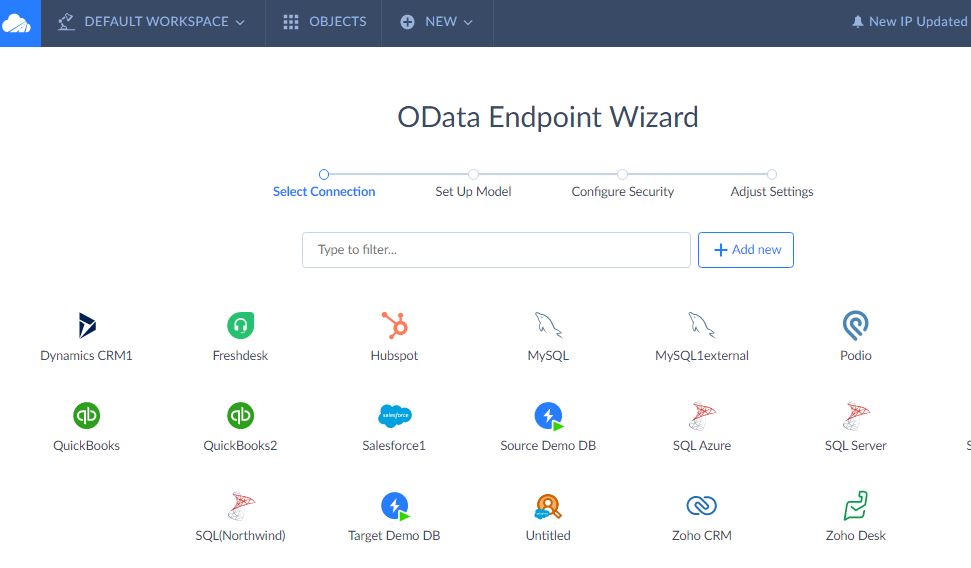Viewport: 971px width, 568px height.
Task: Expand the New menu chevron
Action: point(468,23)
